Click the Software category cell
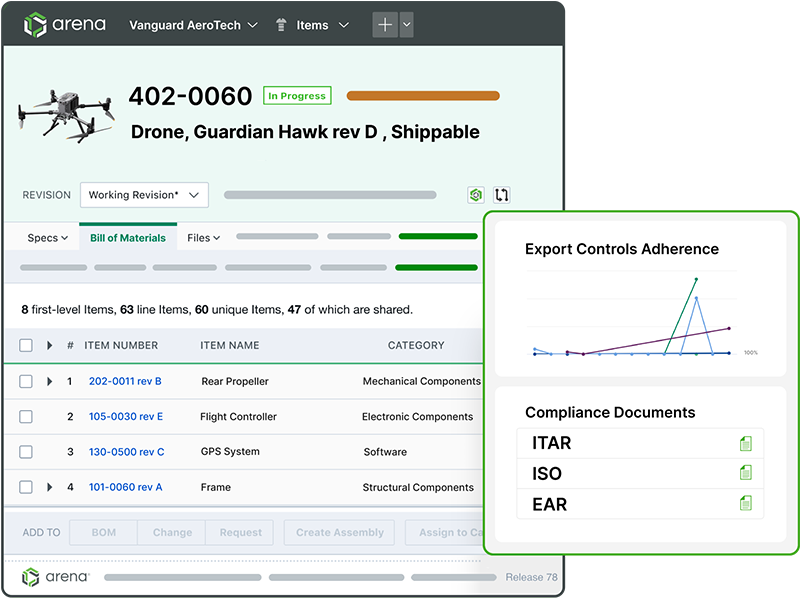The width and height of the screenshot is (800, 598). coord(385,452)
